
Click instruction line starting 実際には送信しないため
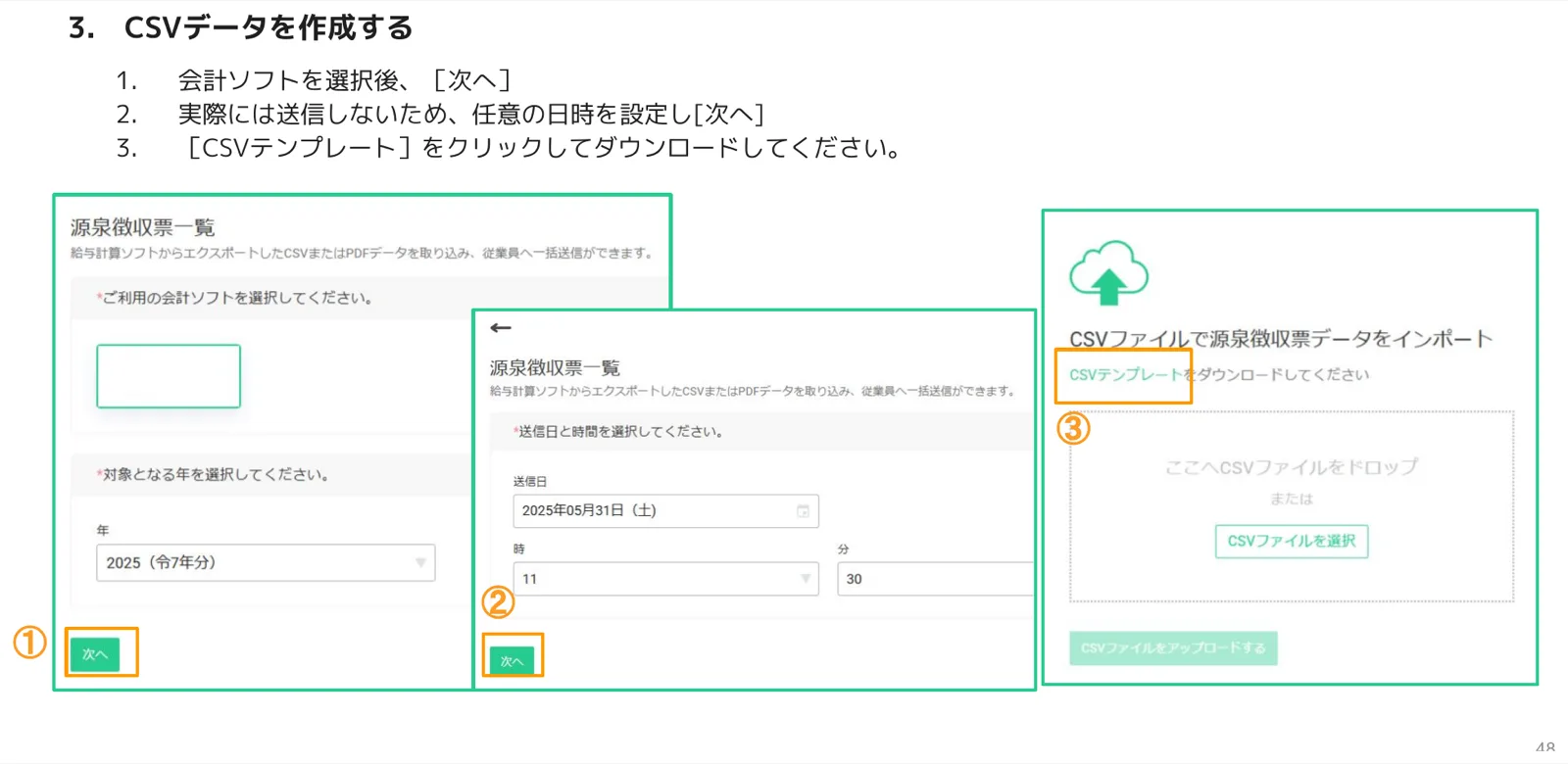[471, 114]
